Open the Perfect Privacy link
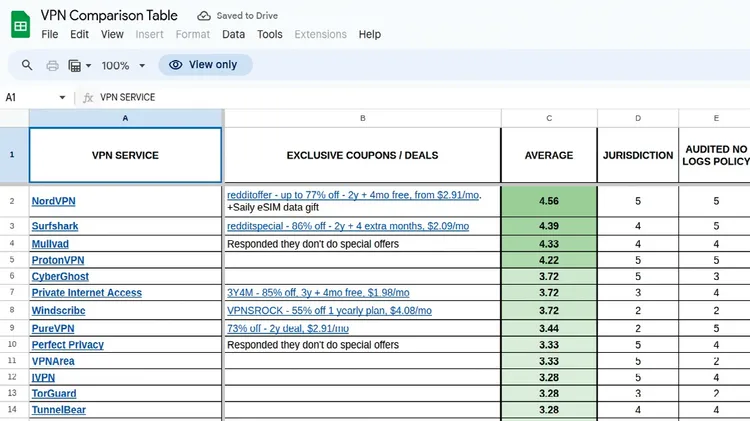This screenshot has width=750, height=421. (x=67, y=345)
